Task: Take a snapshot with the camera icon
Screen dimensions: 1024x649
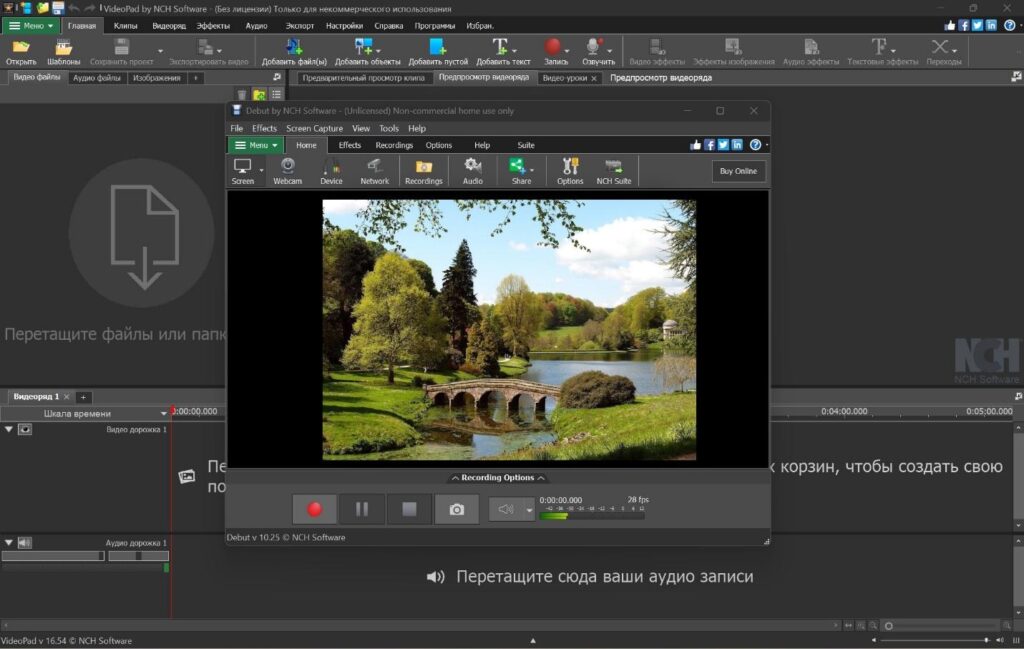Action: pyautogui.click(x=456, y=509)
